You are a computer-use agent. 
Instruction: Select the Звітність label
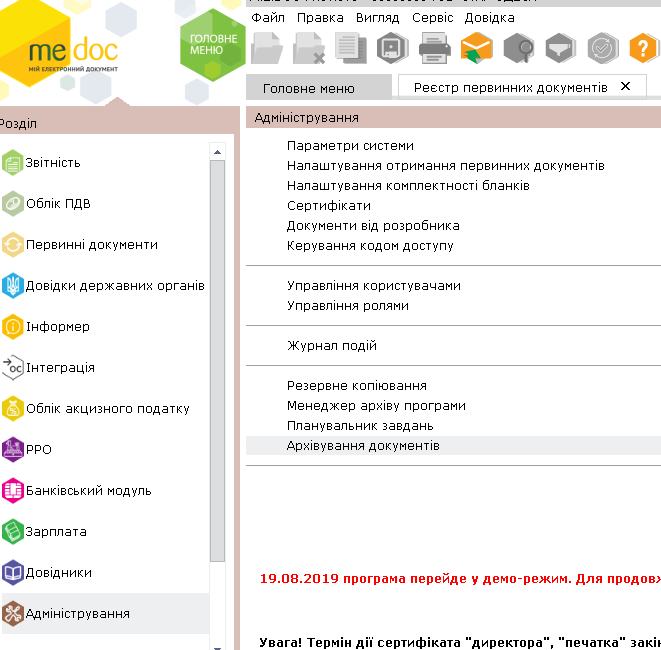(x=53, y=163)
